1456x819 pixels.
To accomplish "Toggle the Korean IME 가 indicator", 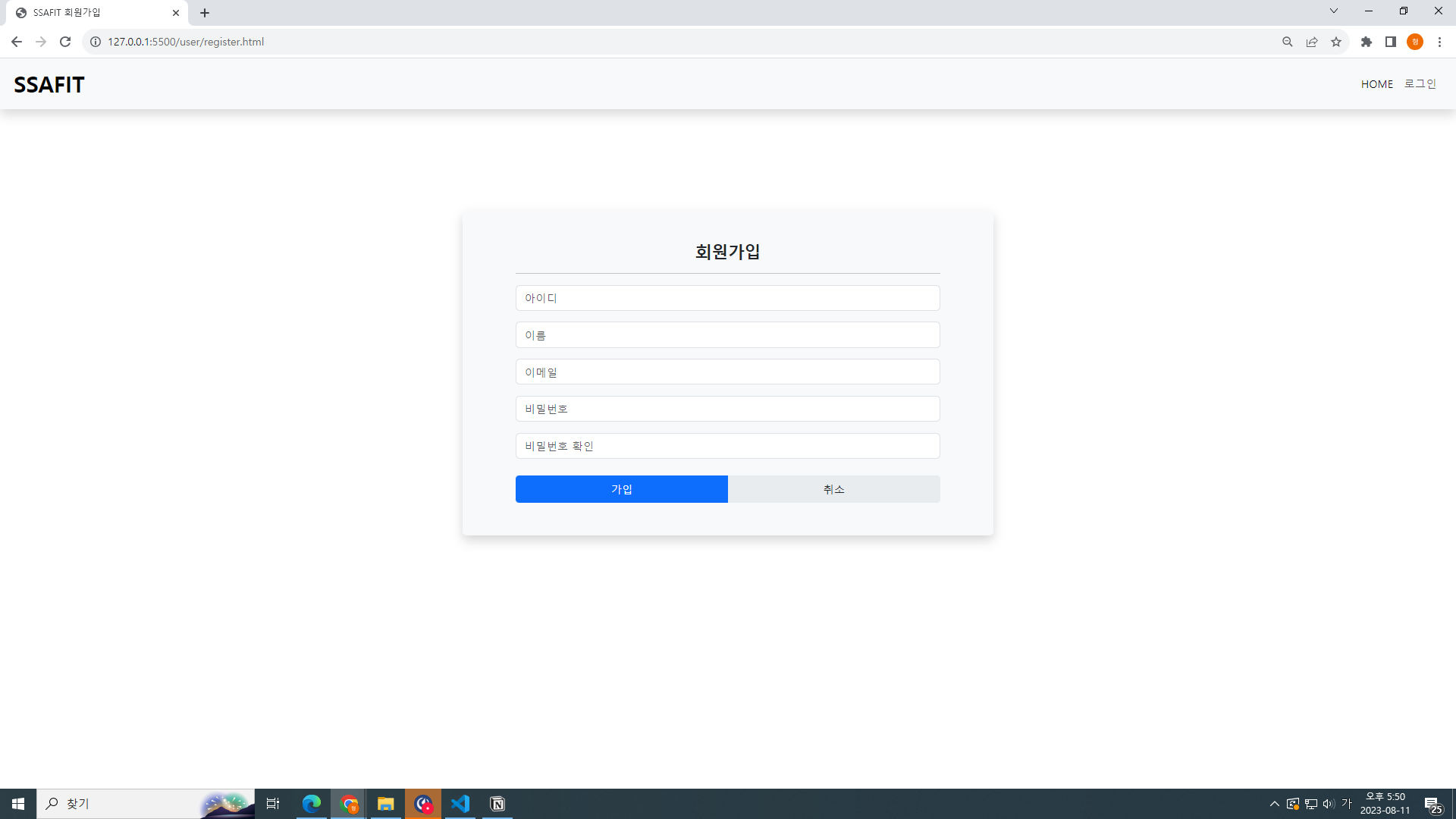I will click(1347, 804).
